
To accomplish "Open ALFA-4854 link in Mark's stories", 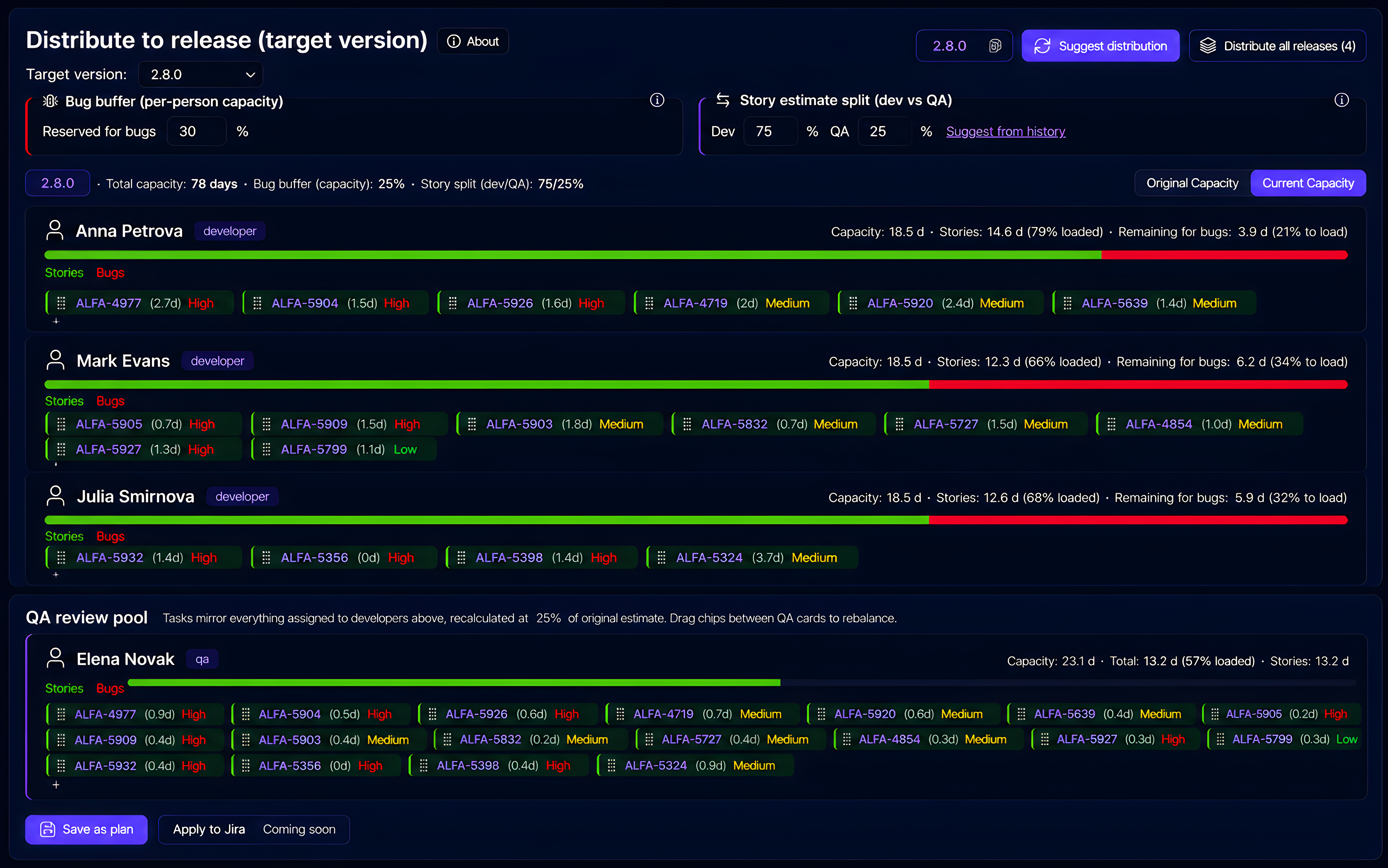I will [x=1159, y=424].
